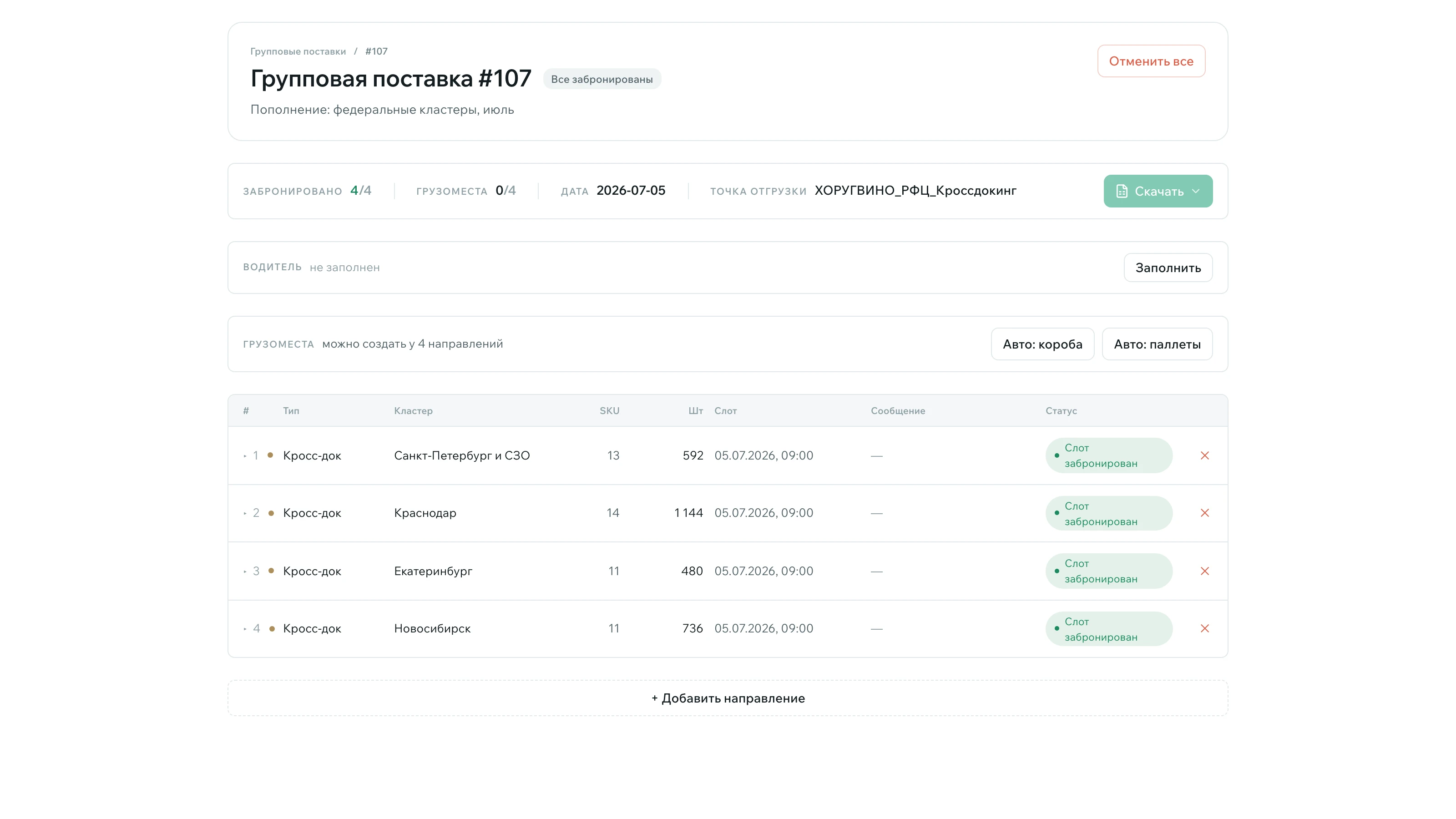Click Слот забронирован status for Санкт-Петербург

(1109, 455)
